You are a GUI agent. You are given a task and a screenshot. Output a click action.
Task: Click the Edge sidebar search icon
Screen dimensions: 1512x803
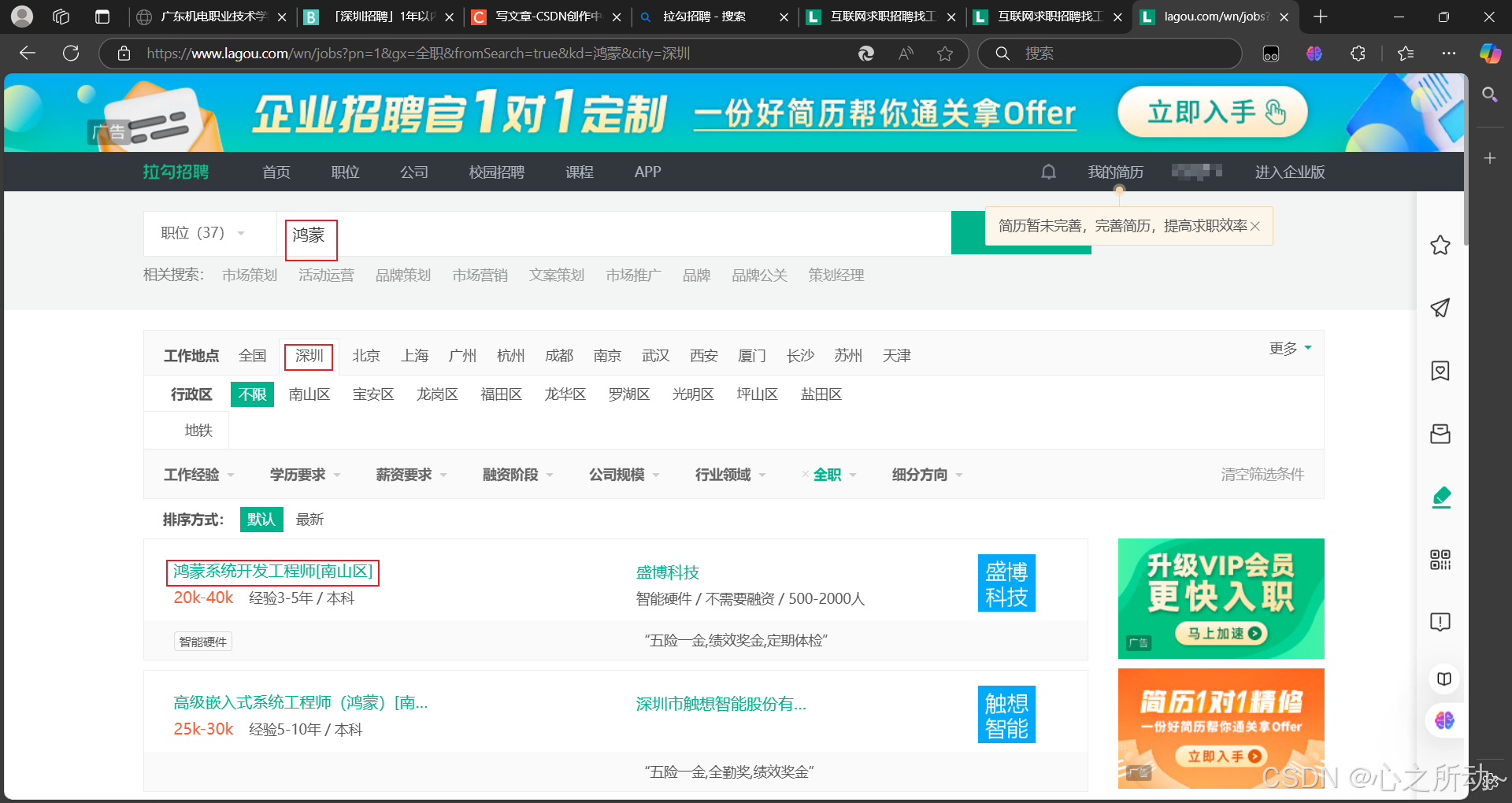[x=1489, y=95]
